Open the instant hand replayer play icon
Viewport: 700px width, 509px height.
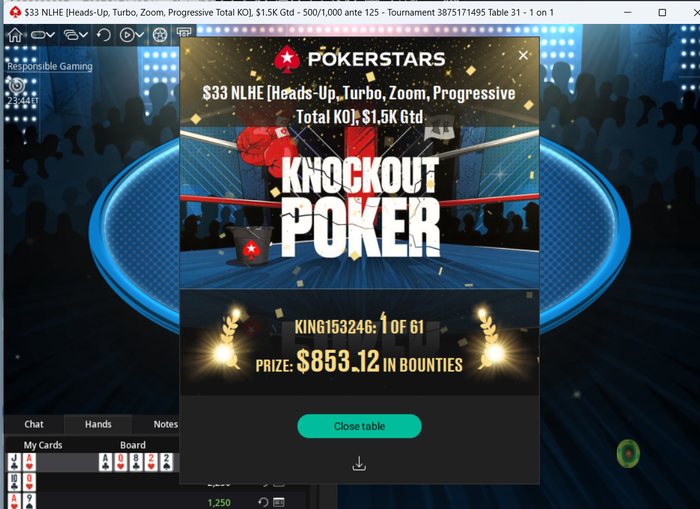pyautogui.click(x=127, y=35)
